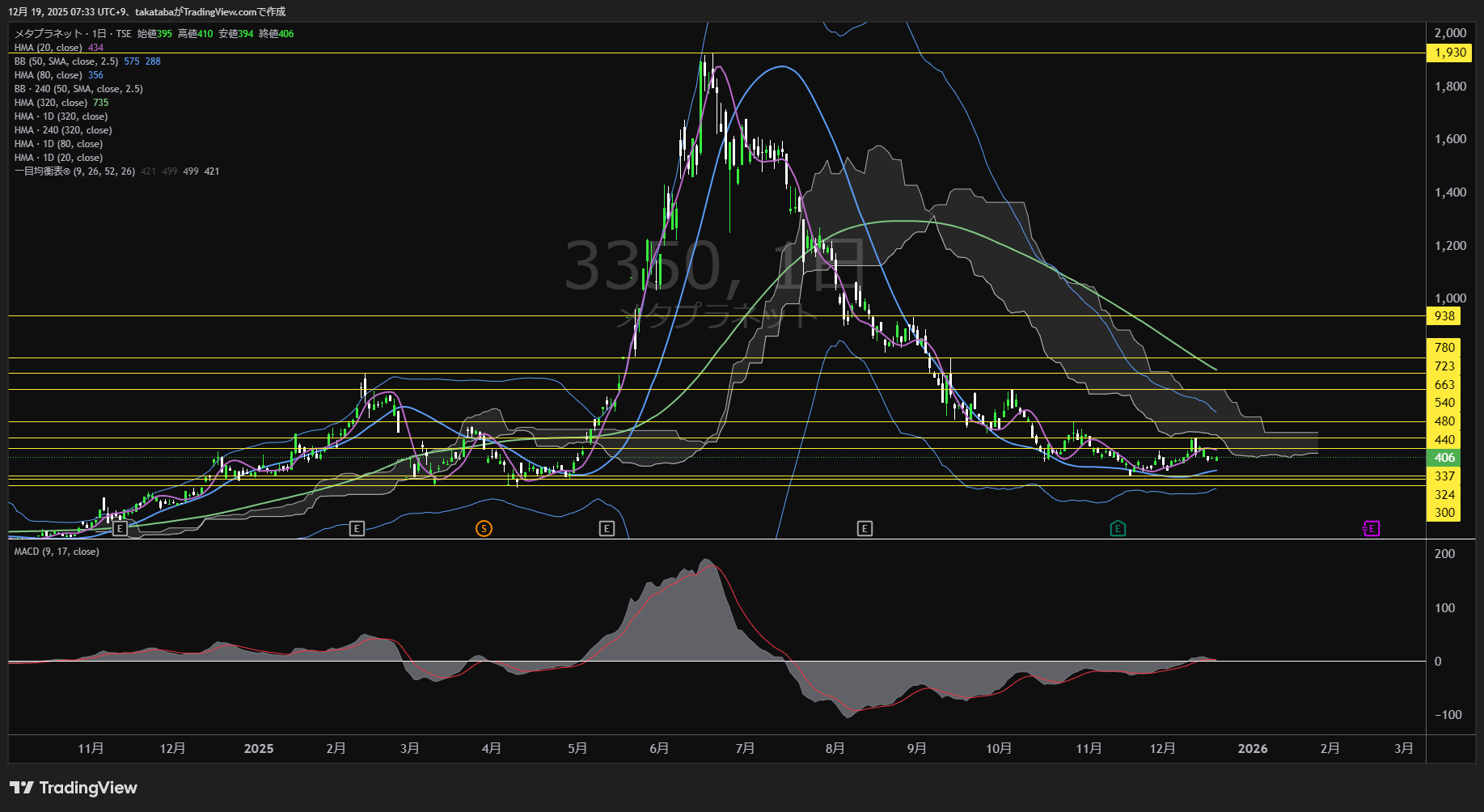1484x812 pixels.
Task: Click the symbol title メタプラネット 1日 TSE
Action: (x=73, y=34)
